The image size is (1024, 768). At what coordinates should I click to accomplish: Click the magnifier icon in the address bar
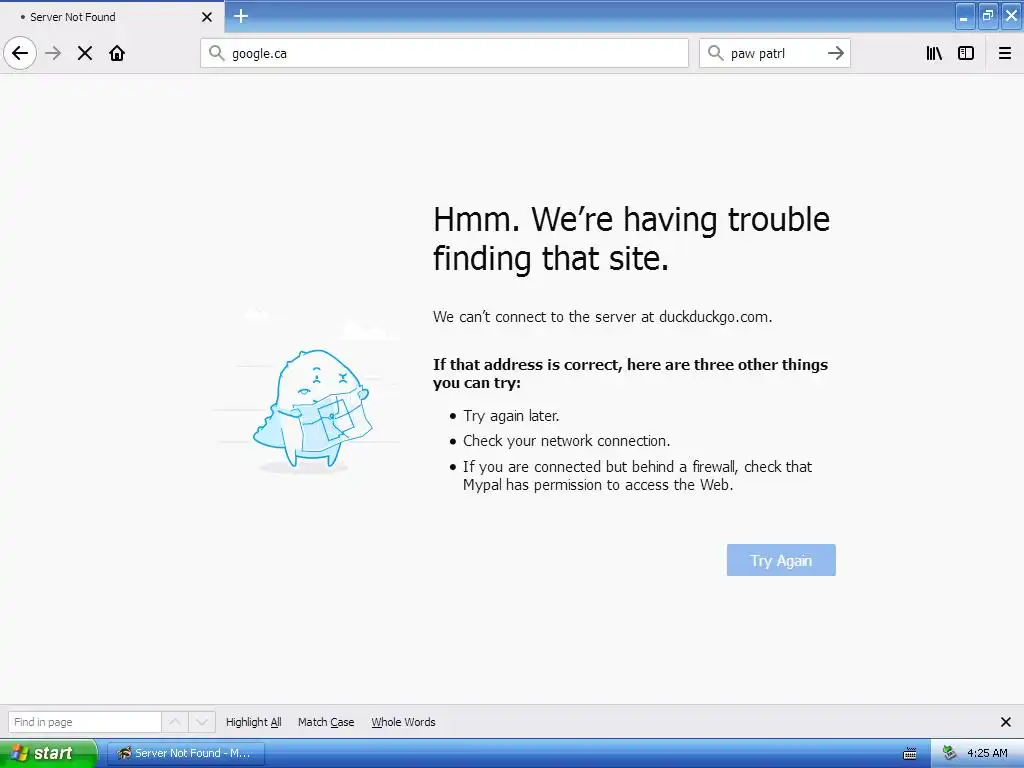click(216, 53)
